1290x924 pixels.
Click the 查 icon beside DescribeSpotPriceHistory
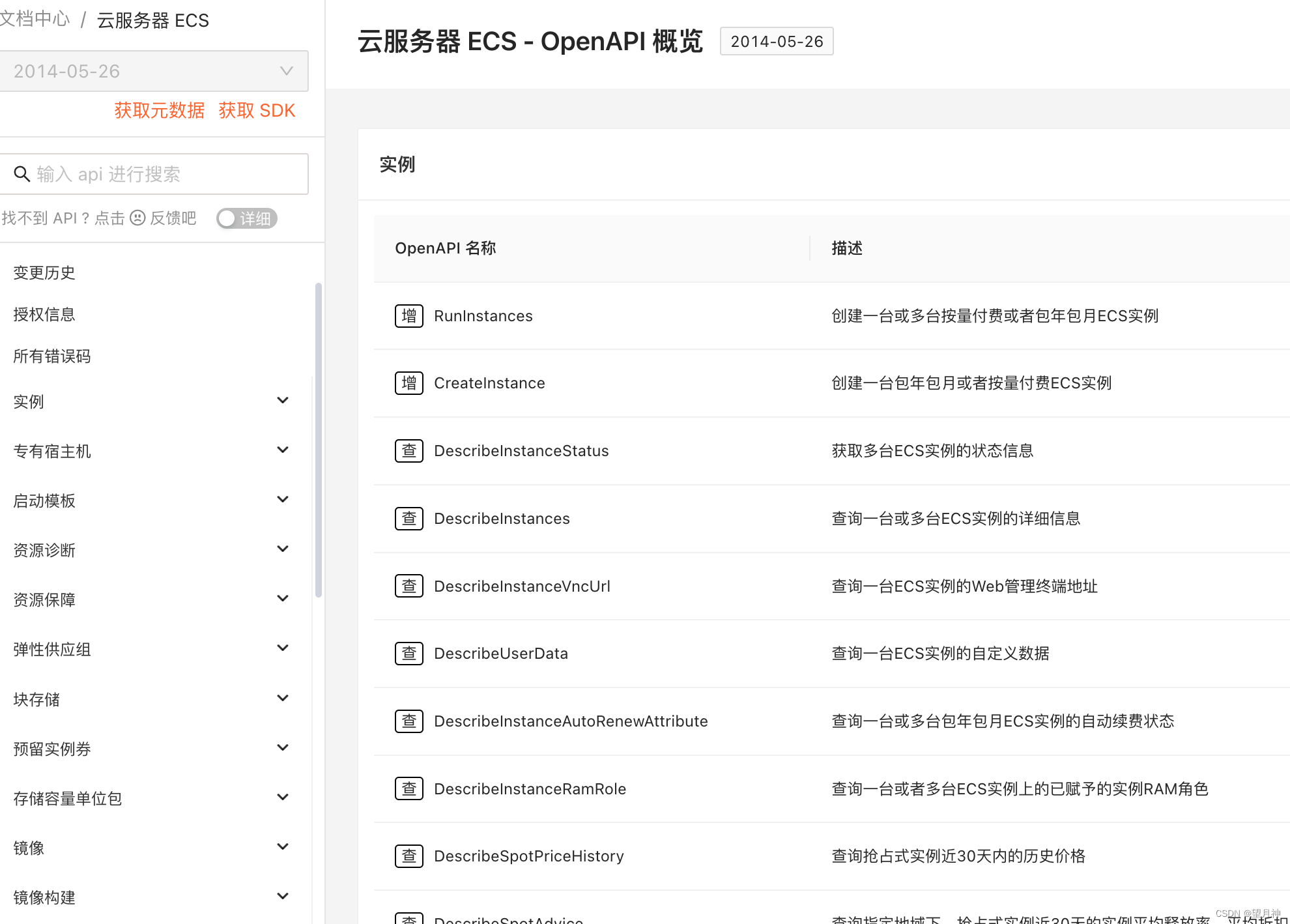409,856
